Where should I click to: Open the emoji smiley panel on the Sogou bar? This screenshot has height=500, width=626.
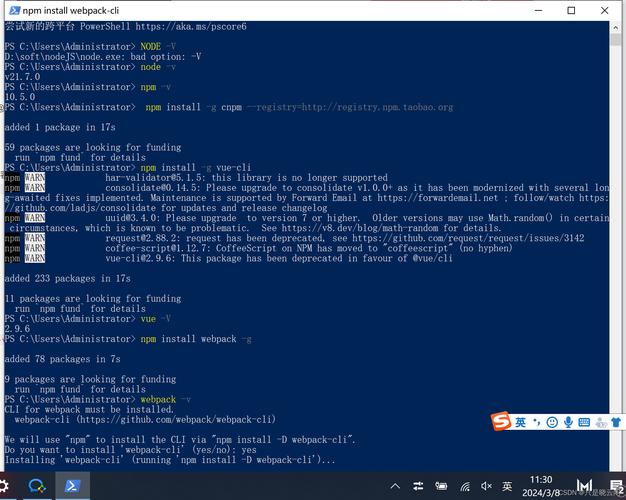click(x=552, y=422)
